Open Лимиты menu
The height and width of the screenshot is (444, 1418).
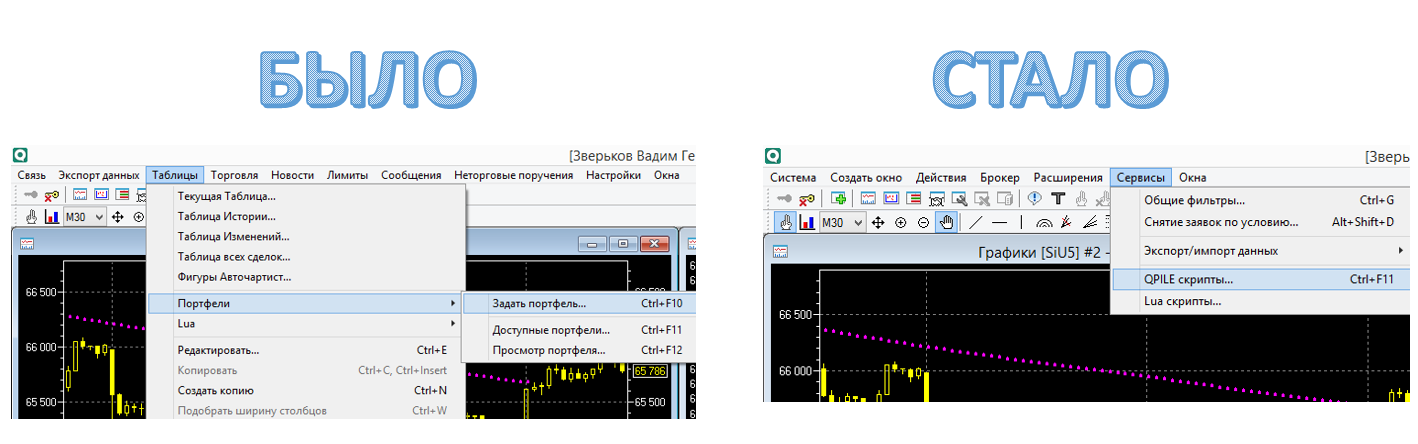[347, 175]
